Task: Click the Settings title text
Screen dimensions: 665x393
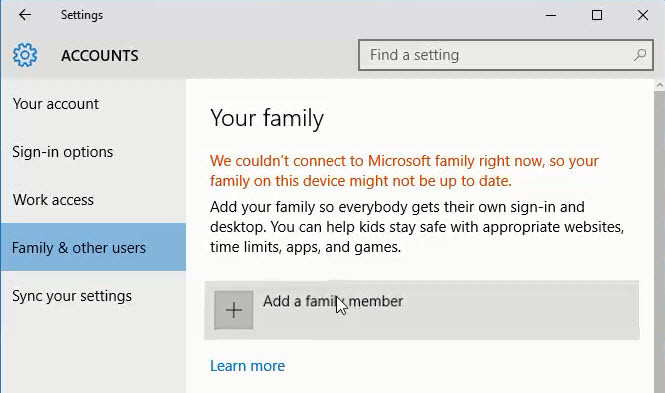Action: [82, 15]
